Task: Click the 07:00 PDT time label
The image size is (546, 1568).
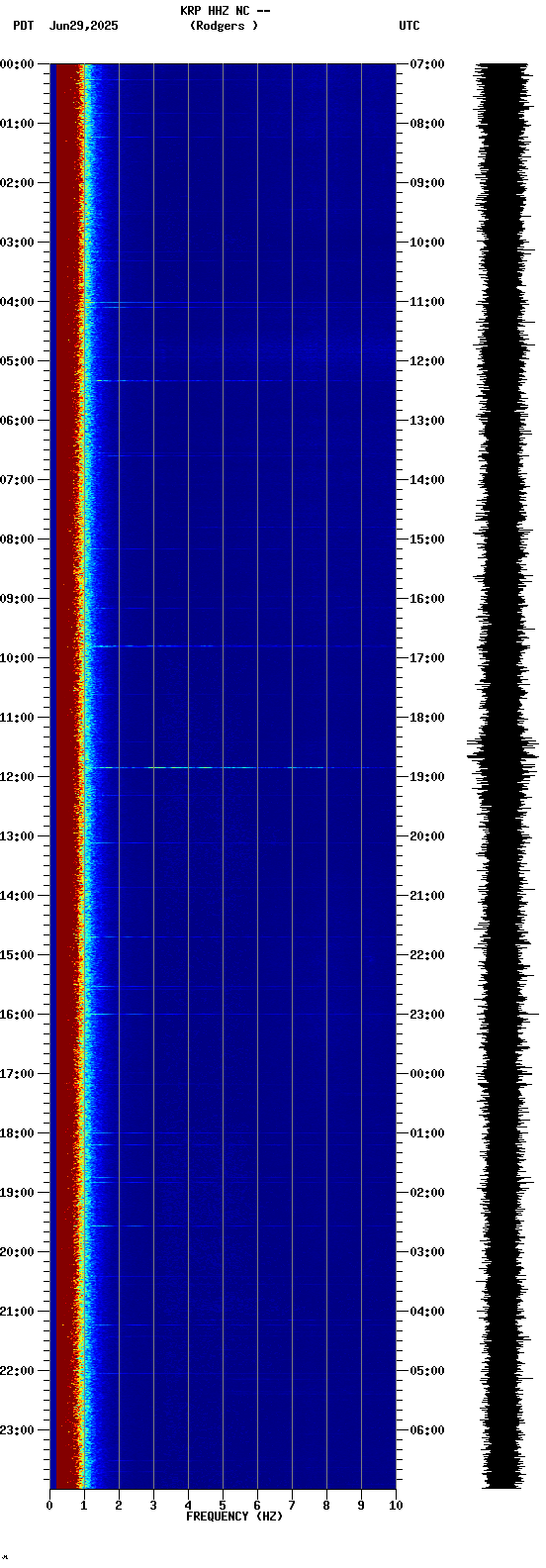Action: pyautogui.click(x=17, y=480)
